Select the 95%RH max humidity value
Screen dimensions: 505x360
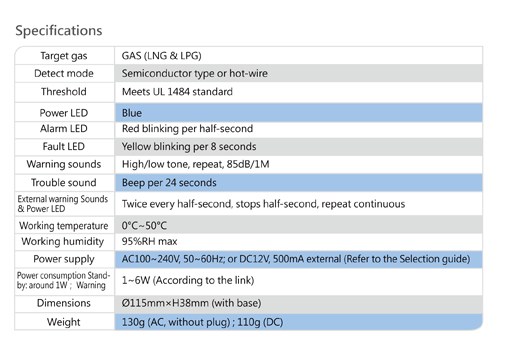pos(149,241)
